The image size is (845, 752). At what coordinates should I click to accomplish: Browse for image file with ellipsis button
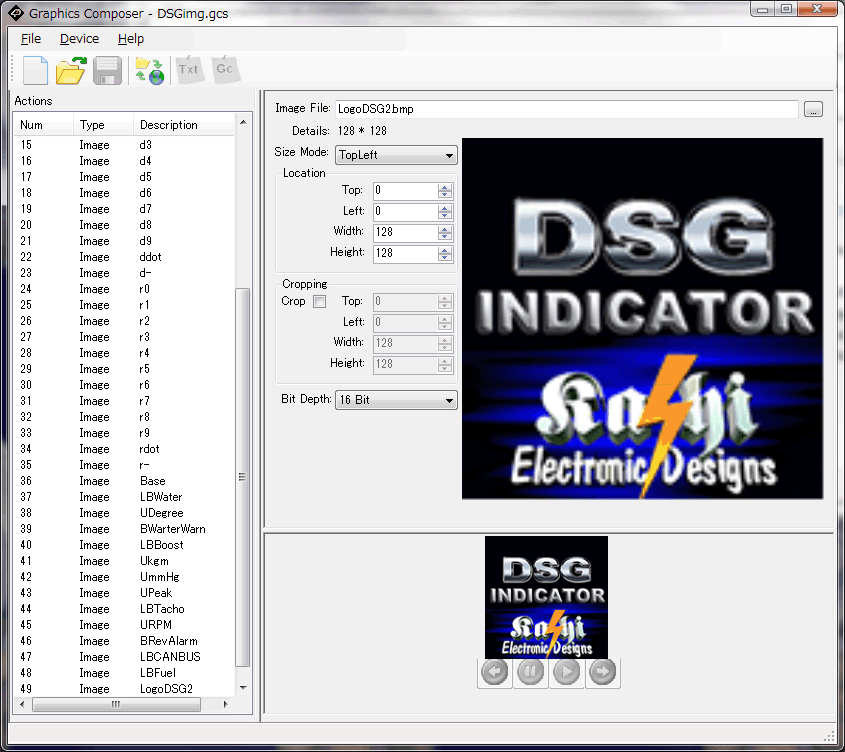(813, 109)
